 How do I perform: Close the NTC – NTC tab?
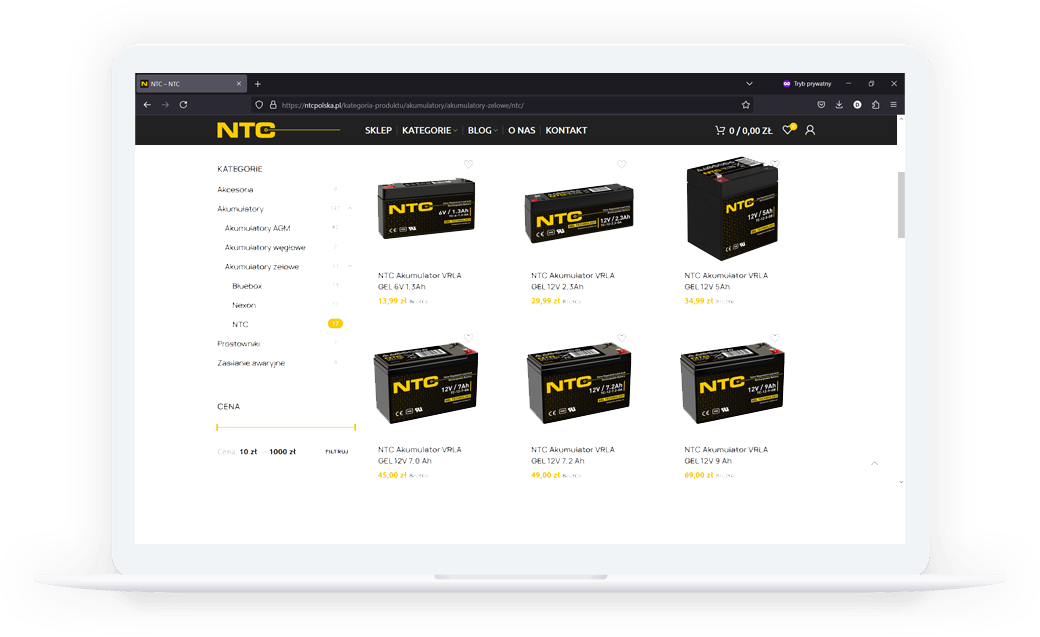point(239,84)
